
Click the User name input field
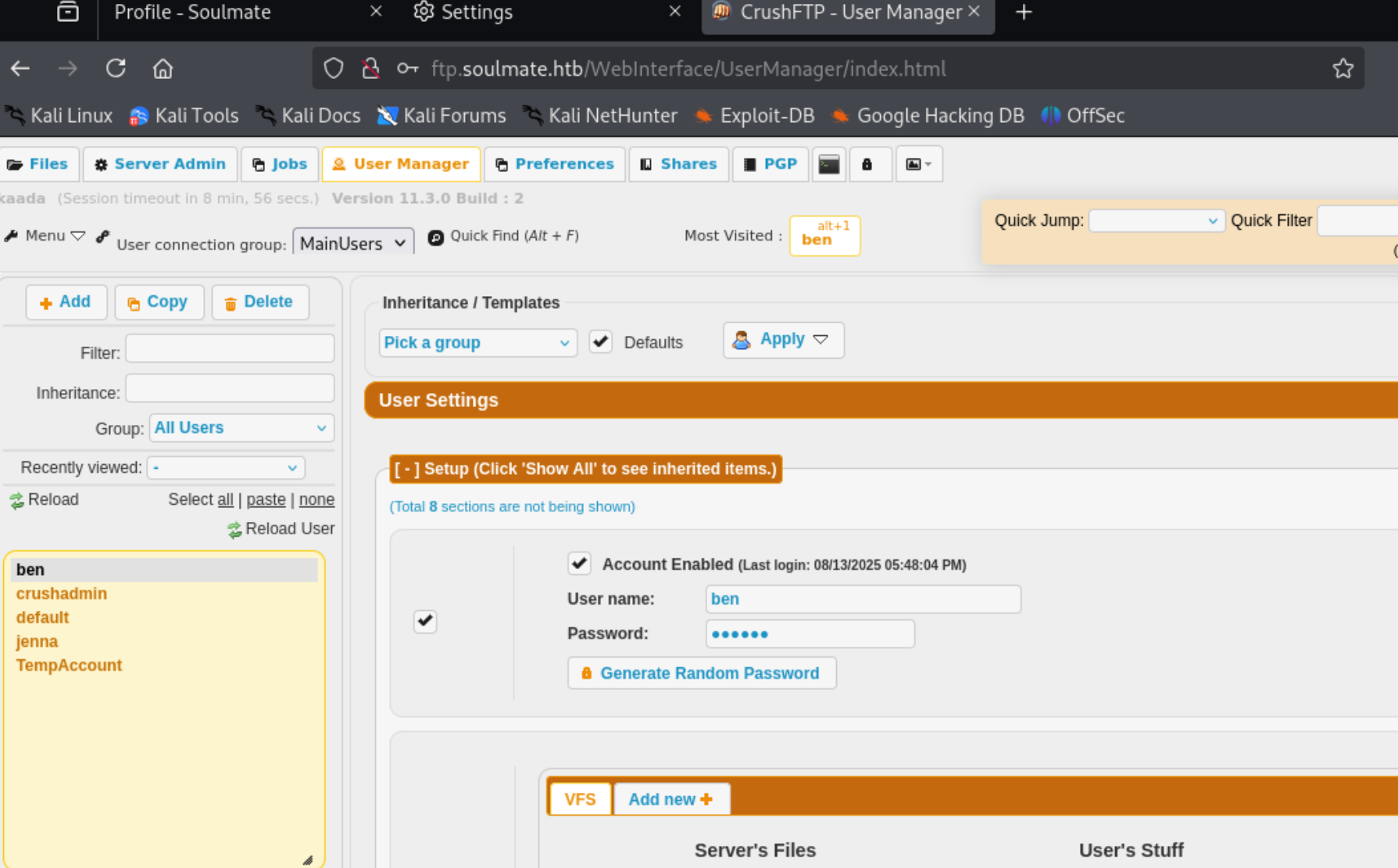tap(862, 599)
